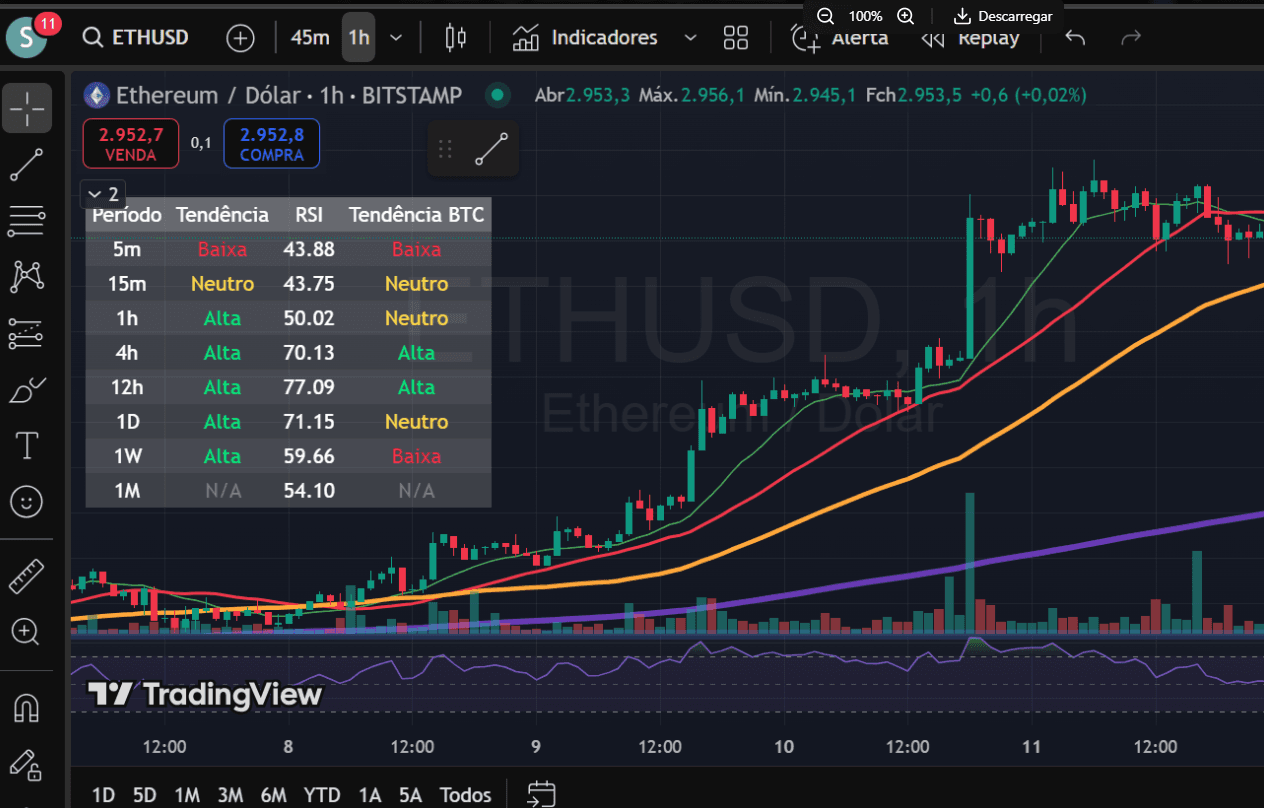Open ETHUSD symbol search
The height and width of the screenshot is (808, 1264).
(x=136, y=38)
